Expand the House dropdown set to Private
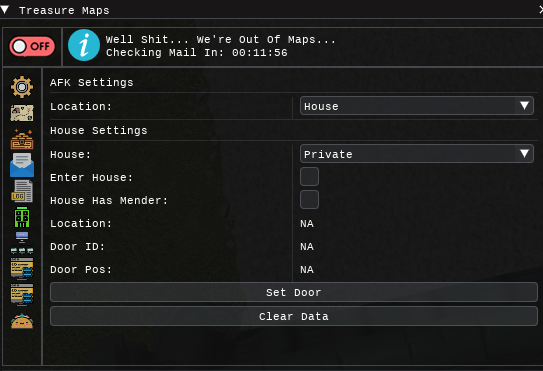The width and height of the screenshot is (543, 371). tap(417, 154)
